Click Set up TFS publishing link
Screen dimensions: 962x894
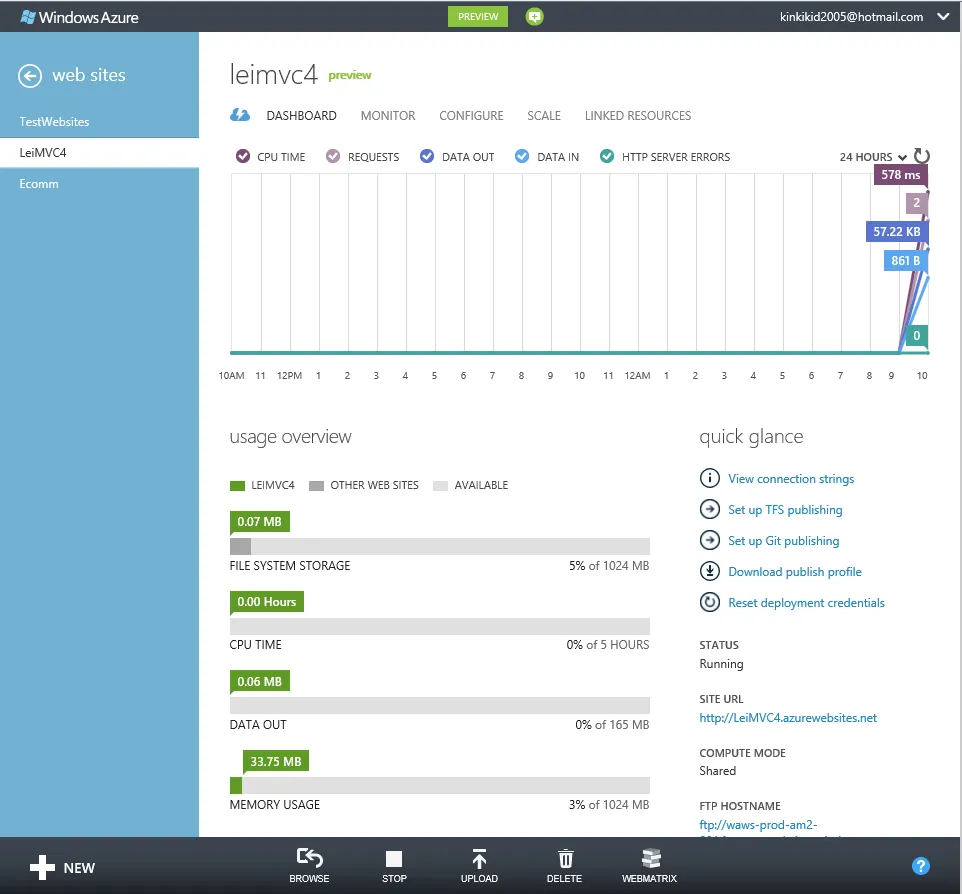[x=785, y=510]
